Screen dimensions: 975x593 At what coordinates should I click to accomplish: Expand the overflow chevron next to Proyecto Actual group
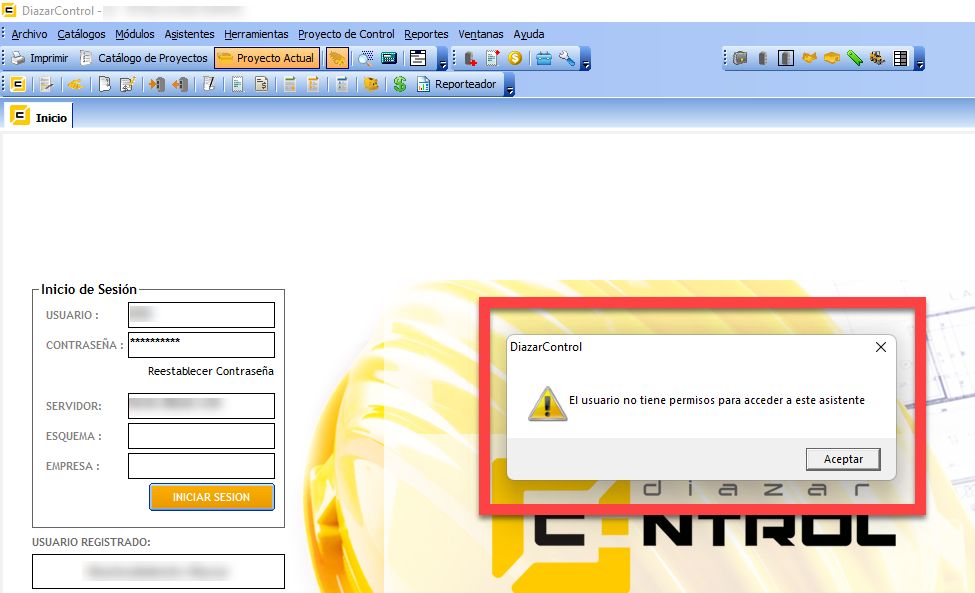(x=444, y=62)
